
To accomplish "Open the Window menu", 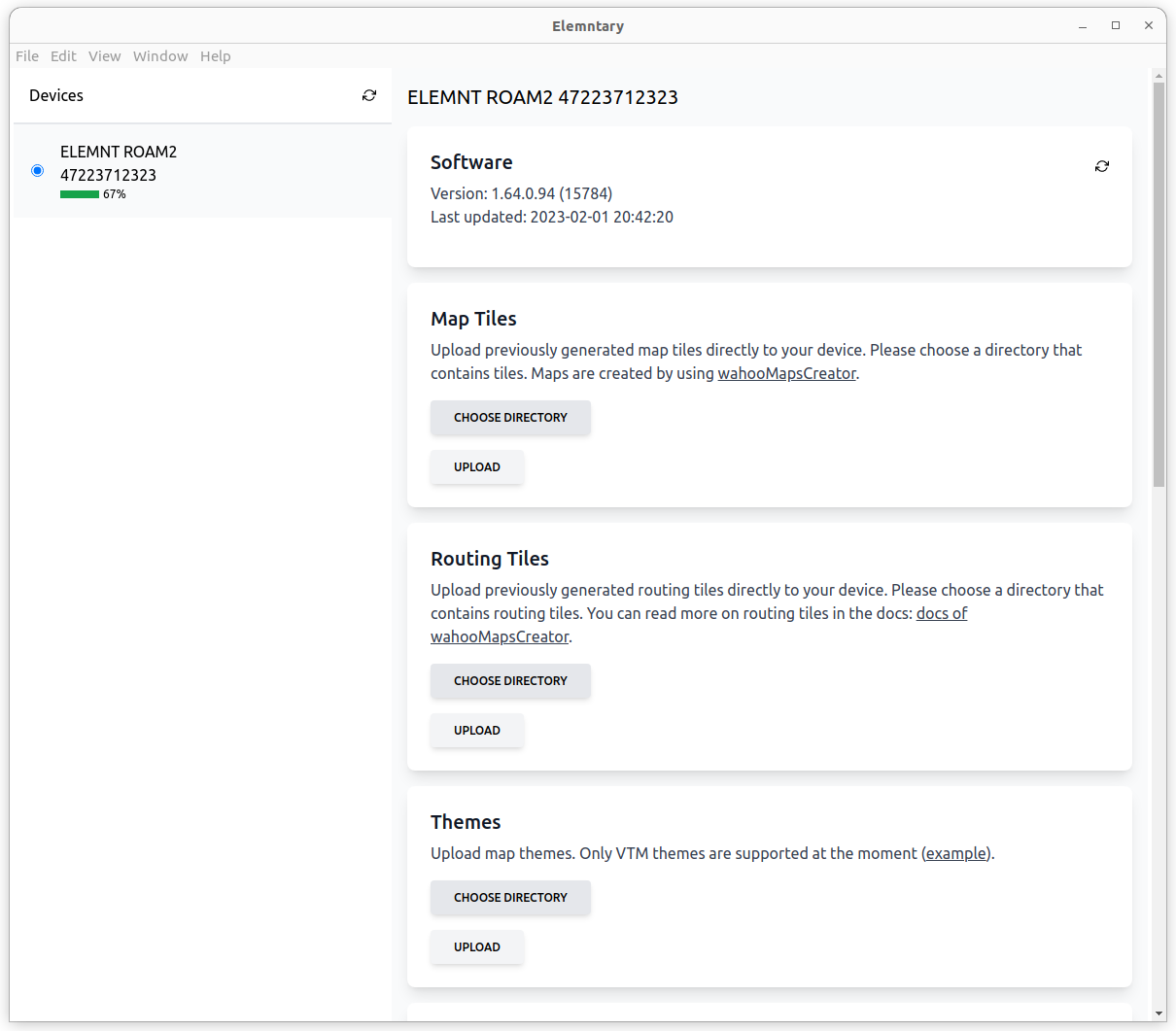I will (x=160, y=56).
